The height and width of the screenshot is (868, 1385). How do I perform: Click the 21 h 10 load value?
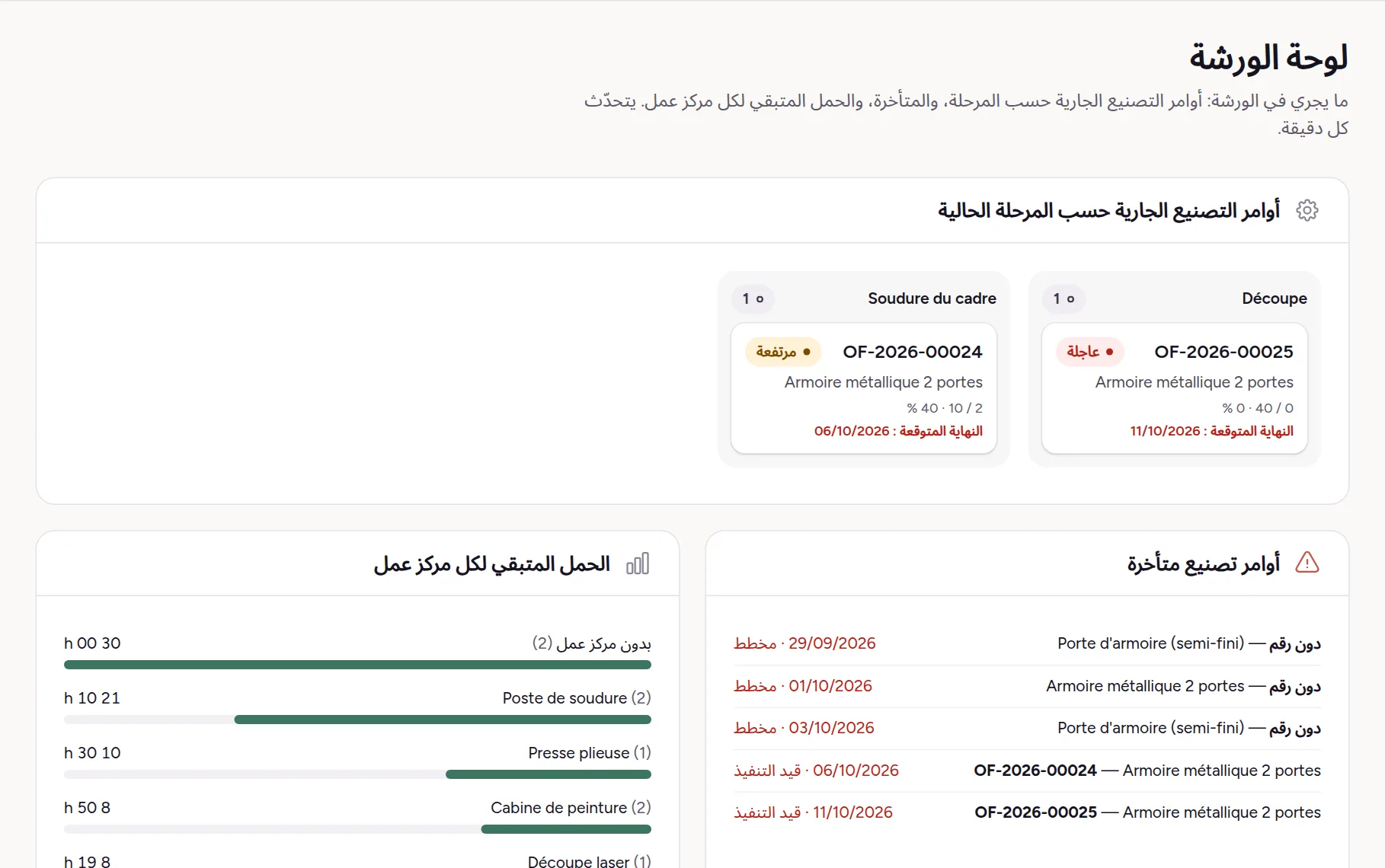tap(92, 698)
